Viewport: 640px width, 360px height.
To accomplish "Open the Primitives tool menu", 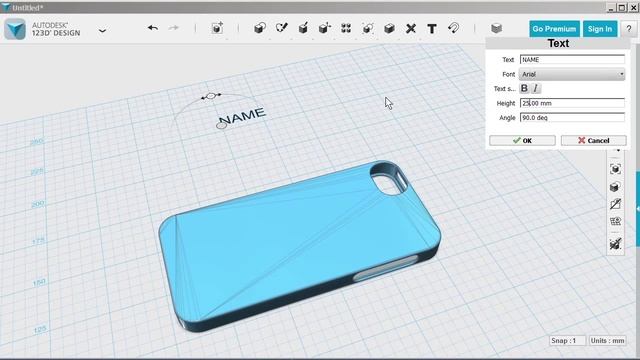I will (x=260, y=28).
